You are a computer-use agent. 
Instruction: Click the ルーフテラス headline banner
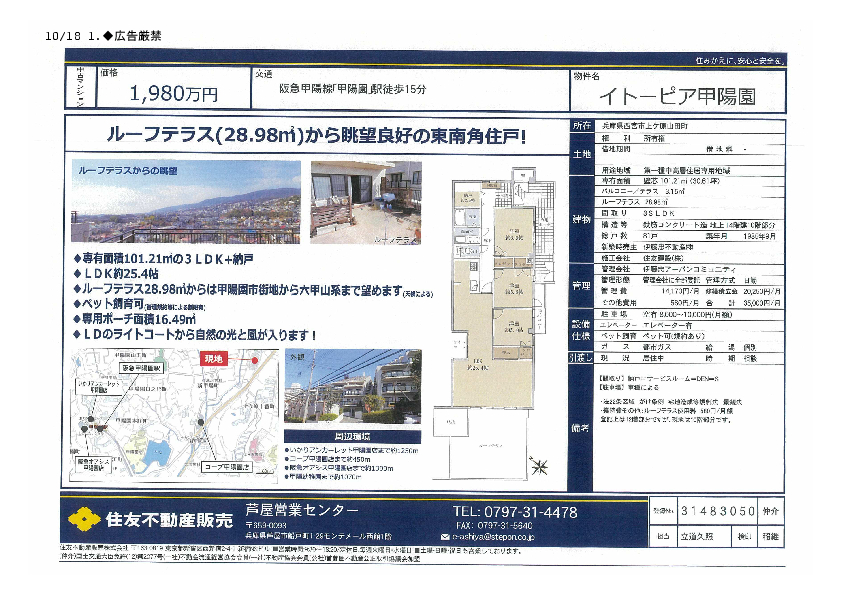pos(316,135)
